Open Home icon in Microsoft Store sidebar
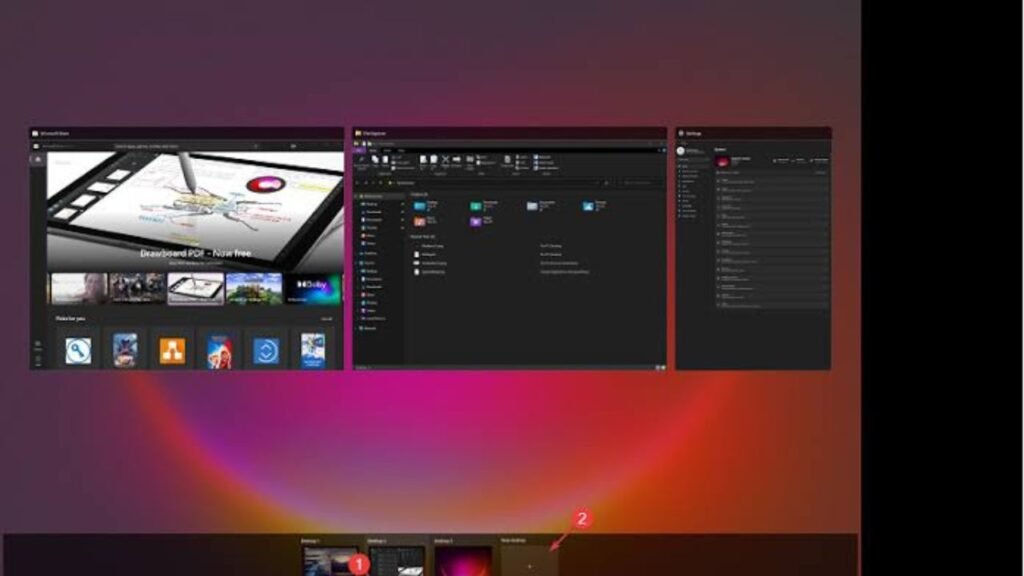Image resolution: width=1024 pixels, height=576 pixels. (x=38, y=159)
